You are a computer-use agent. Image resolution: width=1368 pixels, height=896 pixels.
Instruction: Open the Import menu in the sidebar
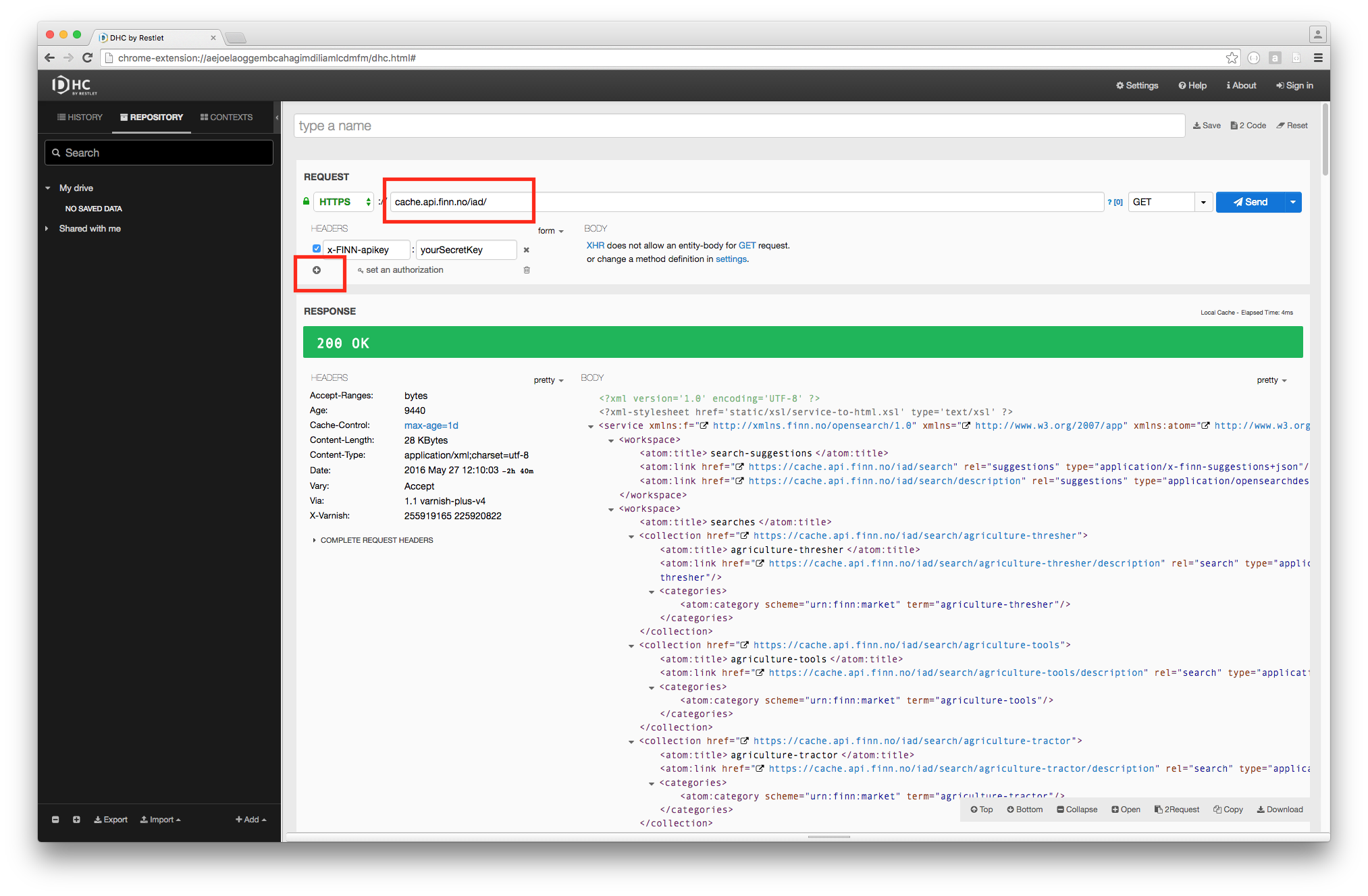161,820
